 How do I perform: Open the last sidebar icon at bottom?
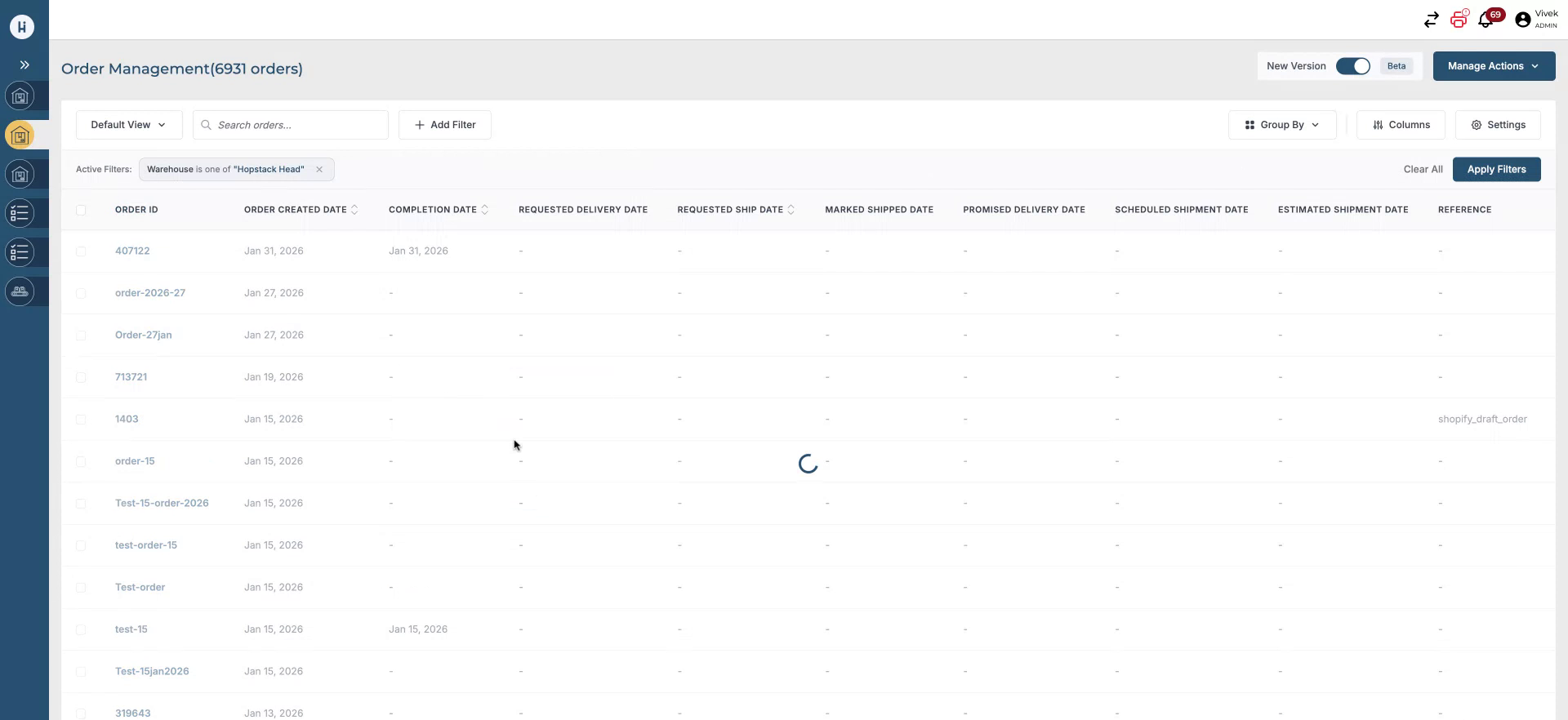(x=20, y=292)
